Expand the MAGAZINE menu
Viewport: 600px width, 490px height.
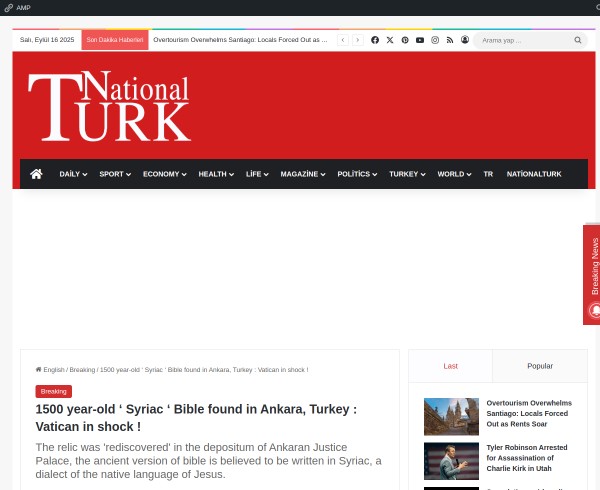[303, 174]
